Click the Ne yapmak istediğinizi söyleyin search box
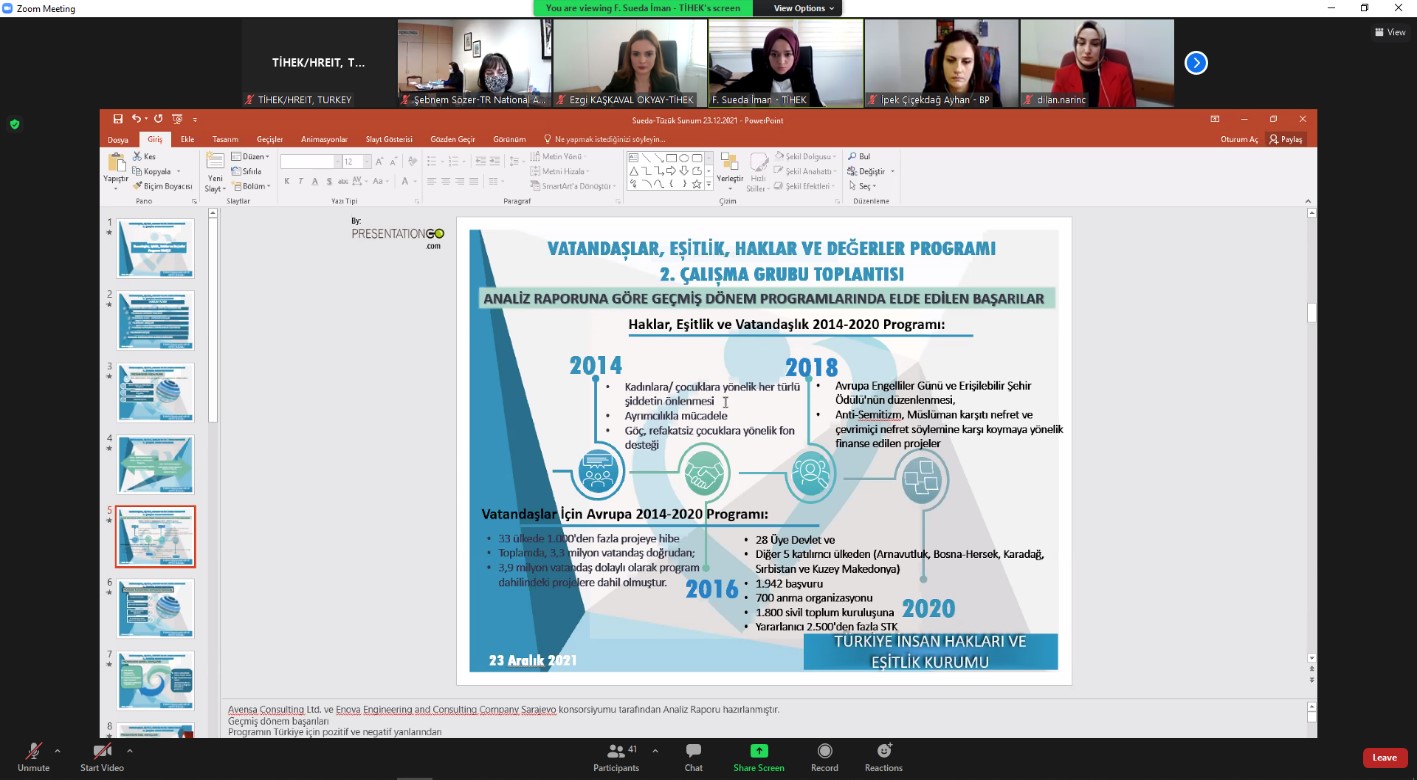Screen dimensions: 1417x780 pyautogui.click(x=604, y=139)
